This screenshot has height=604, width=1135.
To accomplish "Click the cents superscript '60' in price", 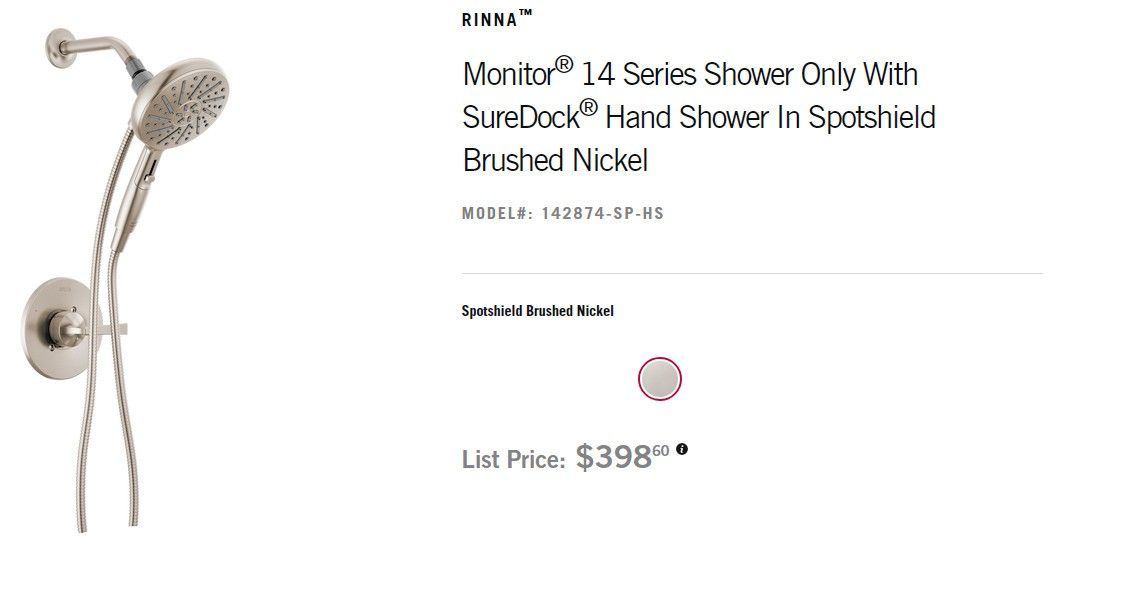I will (661, 450).
